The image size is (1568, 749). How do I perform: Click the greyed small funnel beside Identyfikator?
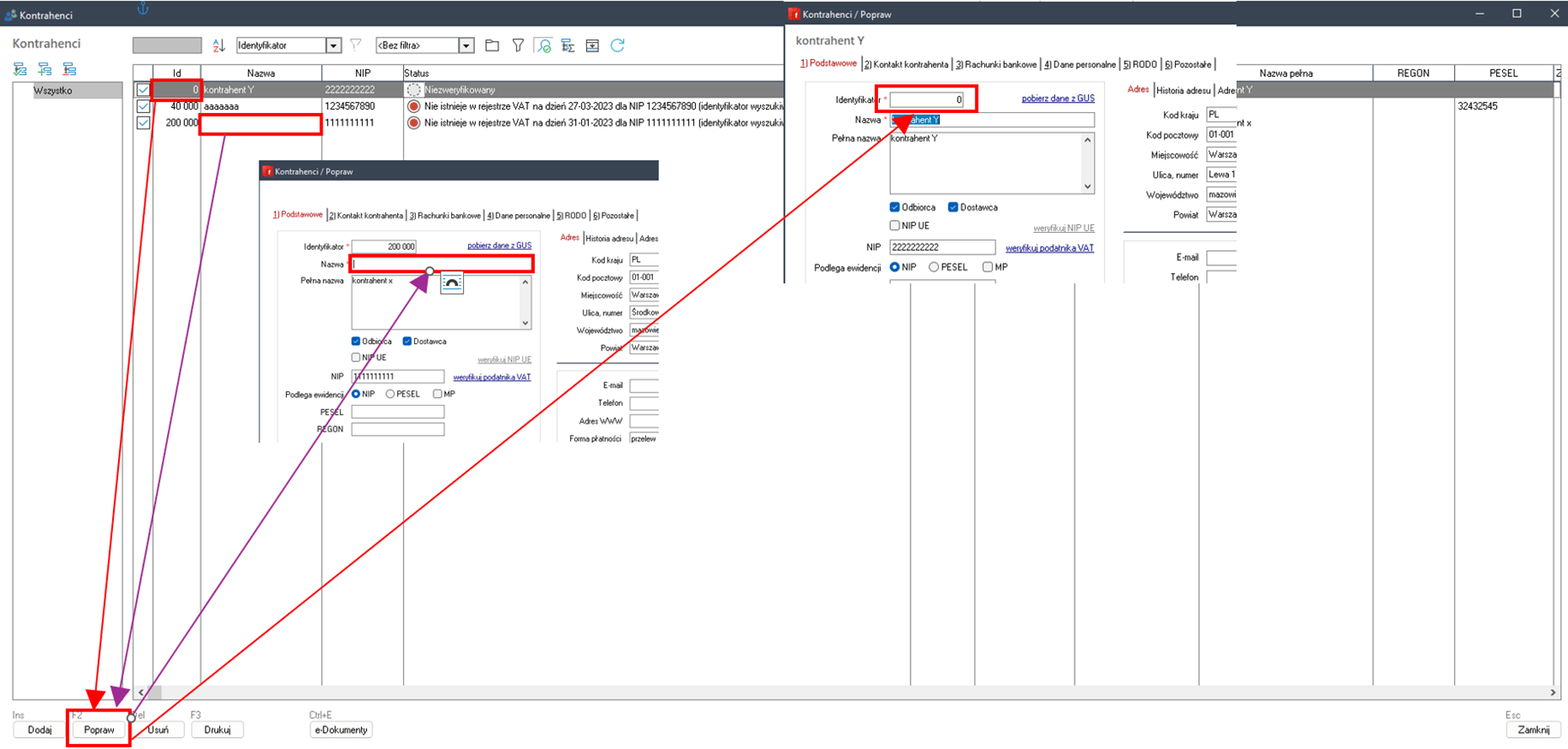(x=356, y=45)
